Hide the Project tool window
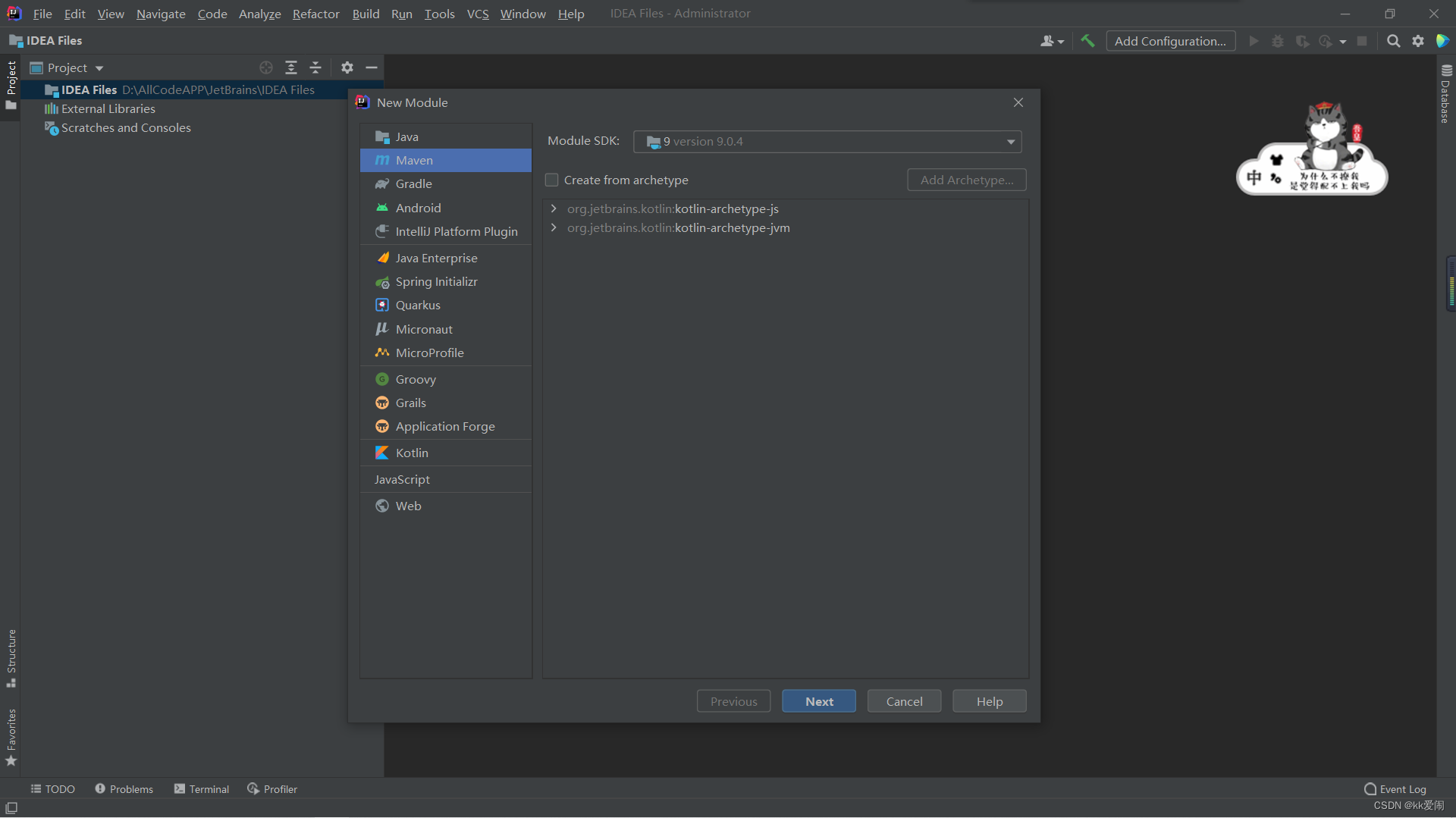 (372, 67)
